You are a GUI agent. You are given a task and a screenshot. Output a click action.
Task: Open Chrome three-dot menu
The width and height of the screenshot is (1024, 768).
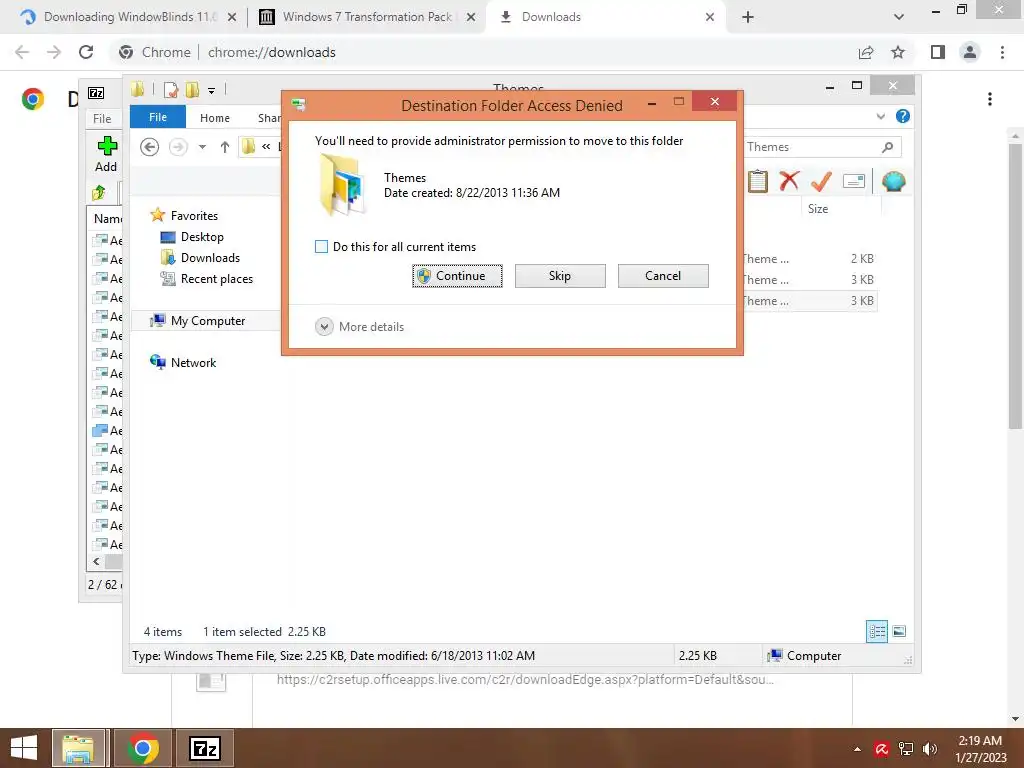click(1002, 52)
